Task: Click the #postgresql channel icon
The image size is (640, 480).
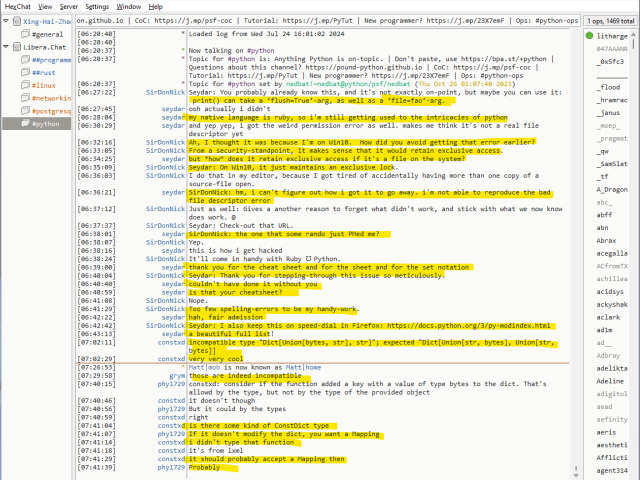Action: [25, 111]
